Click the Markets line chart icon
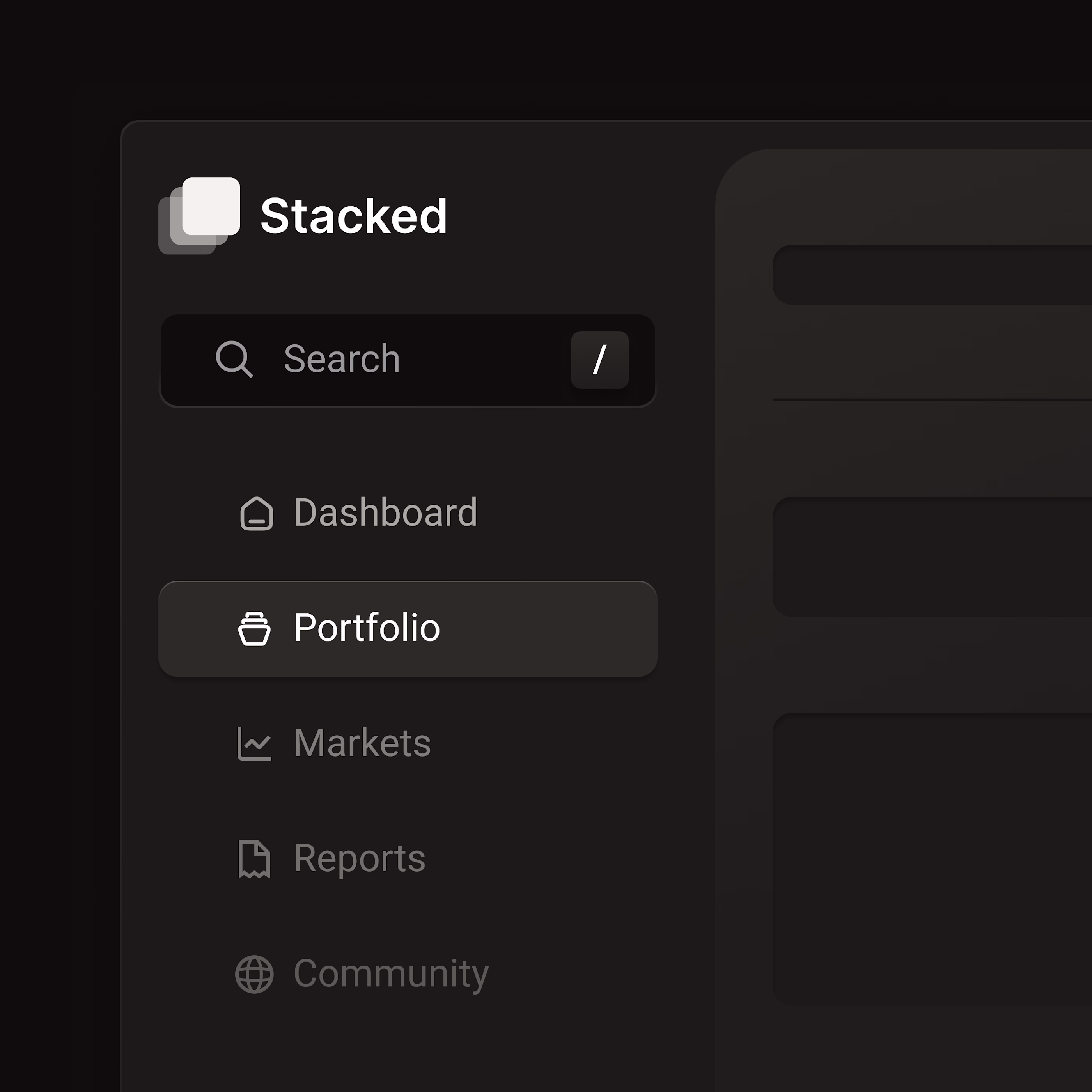The image size is (1092, 1092). tap(254, 744)
